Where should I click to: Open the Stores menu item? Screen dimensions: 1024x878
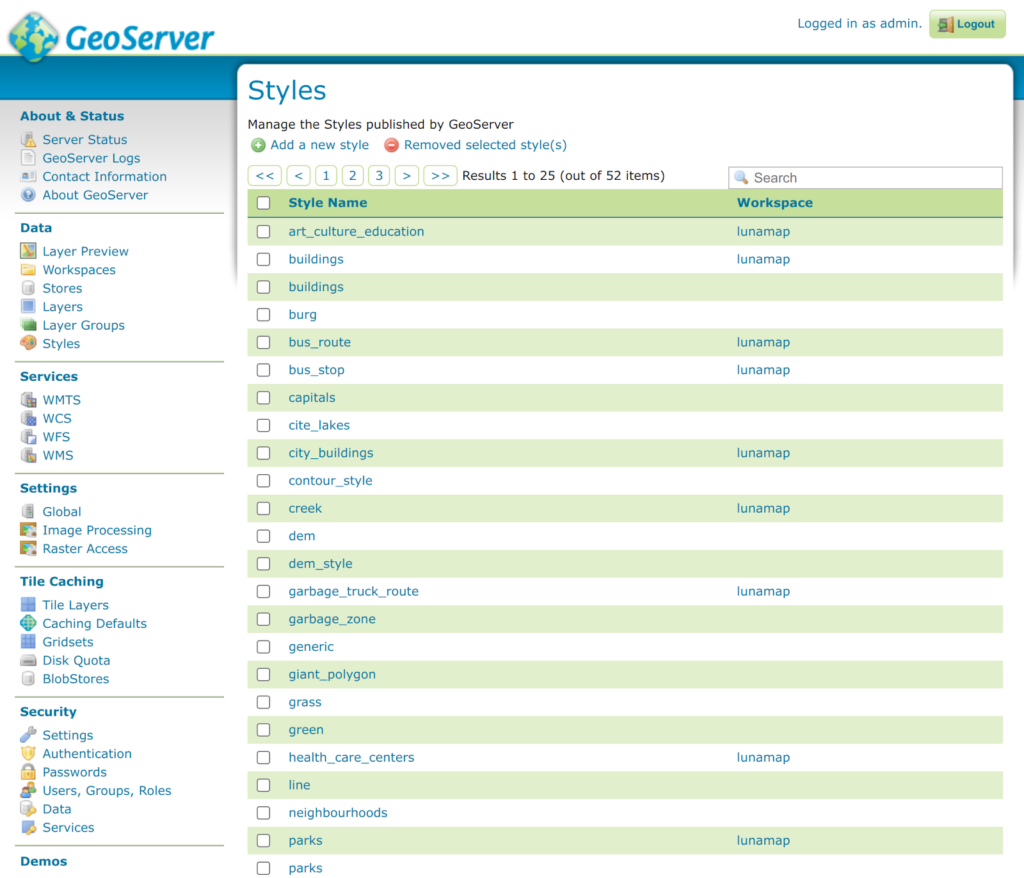click(62, 288)
